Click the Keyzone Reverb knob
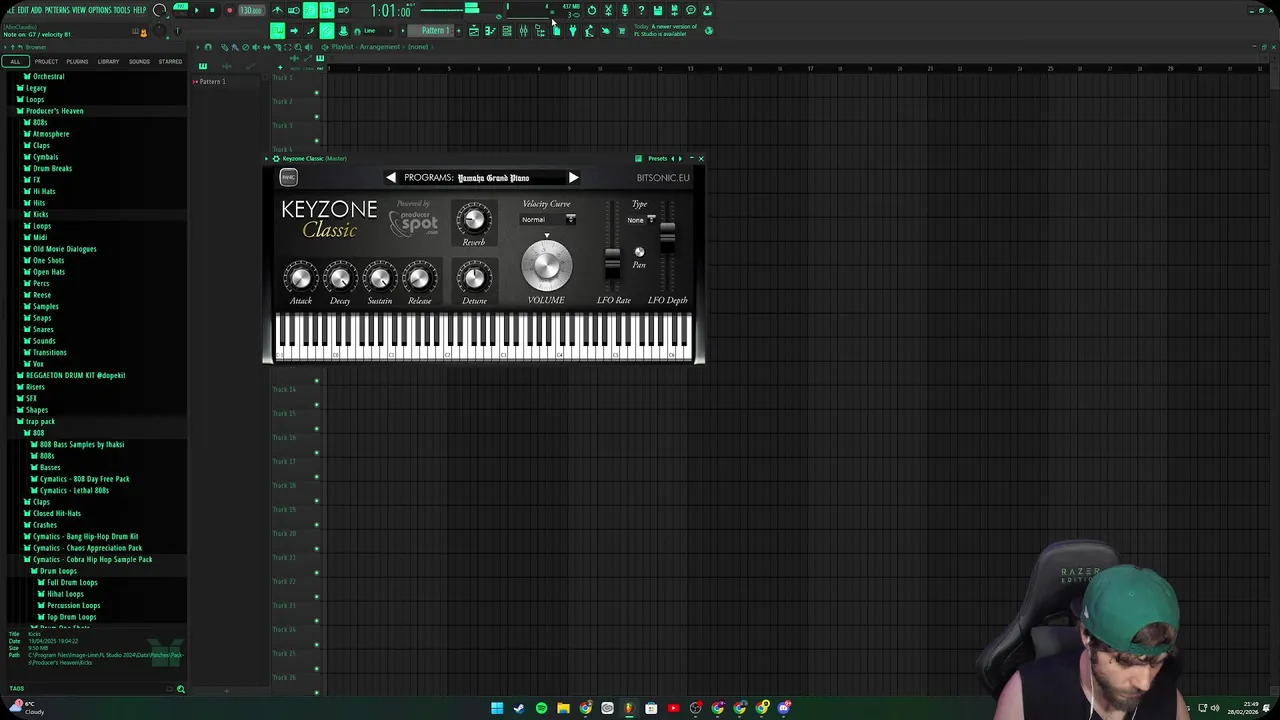Screen dimensions: 1280x720 coord(474,218)
